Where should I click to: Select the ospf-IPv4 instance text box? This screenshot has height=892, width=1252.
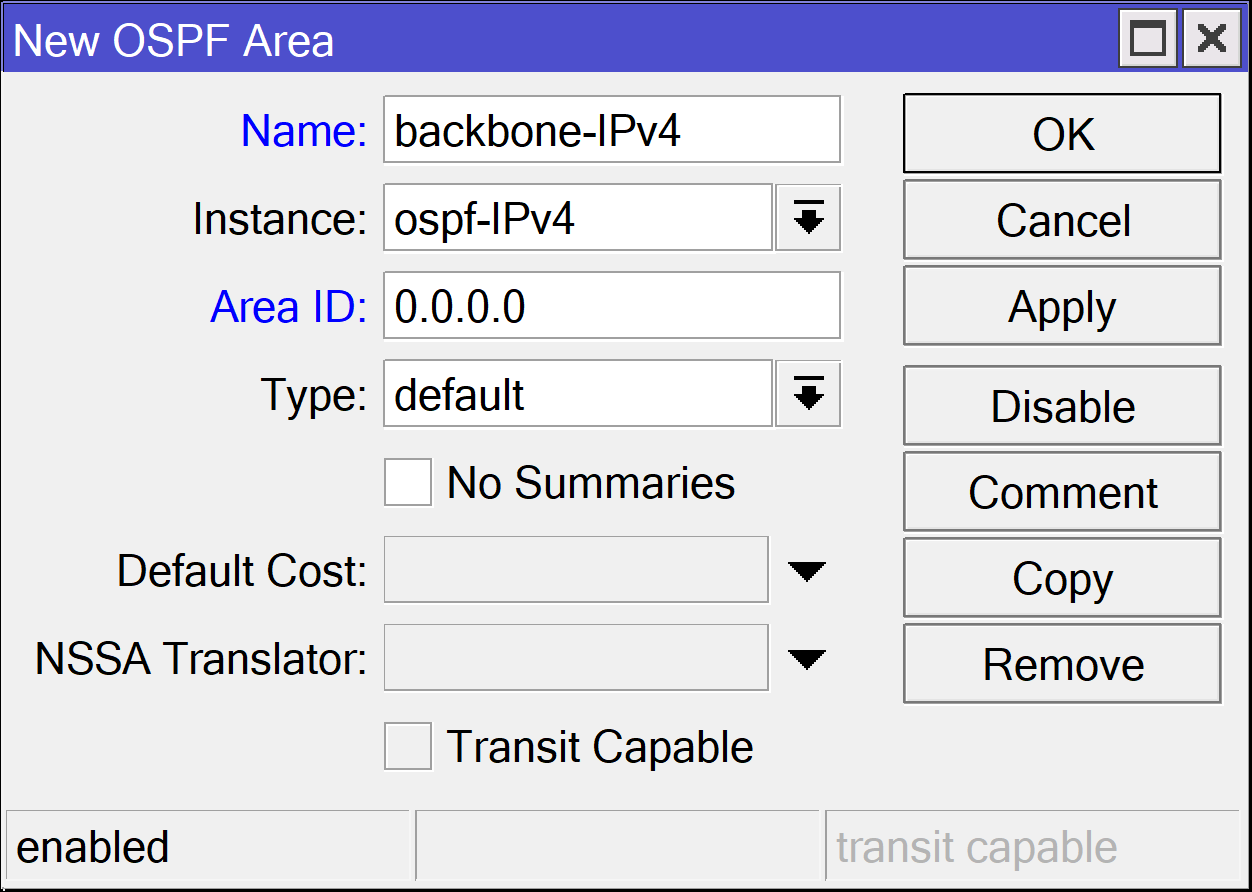point(577,218)
